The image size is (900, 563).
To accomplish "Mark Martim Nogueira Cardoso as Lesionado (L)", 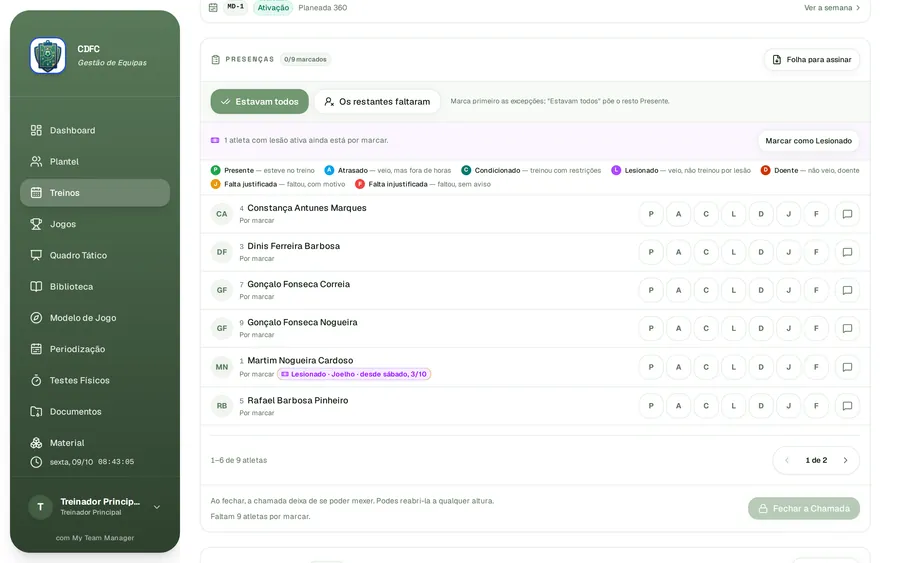I will (x=734, y=367).
